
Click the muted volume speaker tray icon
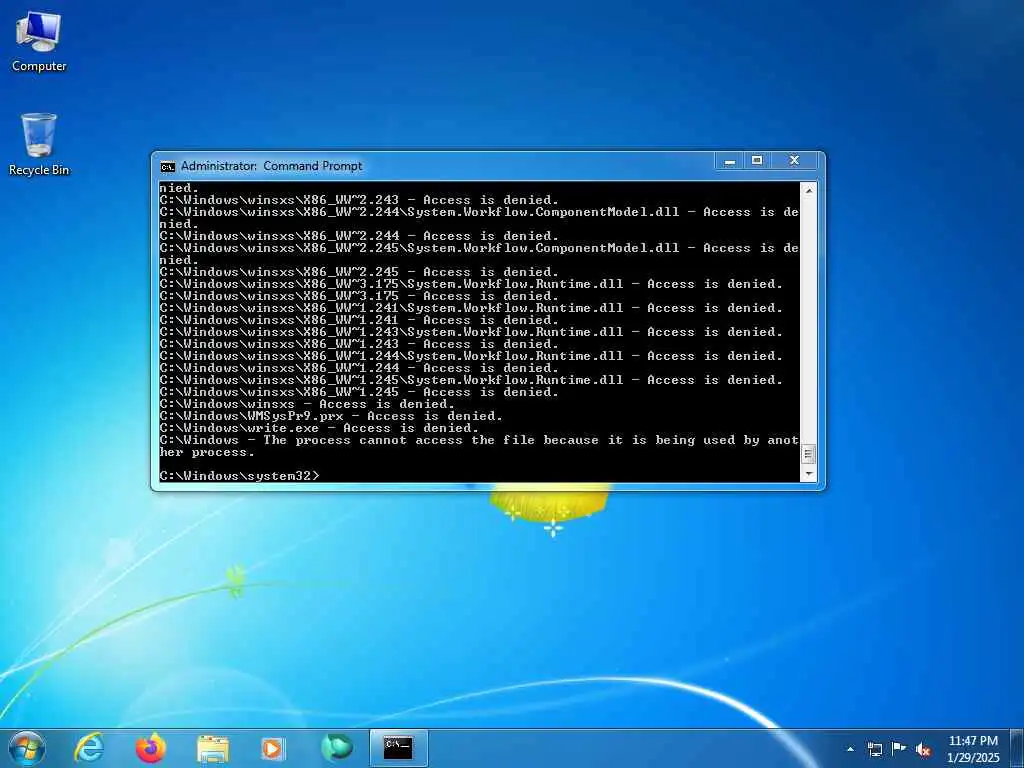(x=923, y=749)
